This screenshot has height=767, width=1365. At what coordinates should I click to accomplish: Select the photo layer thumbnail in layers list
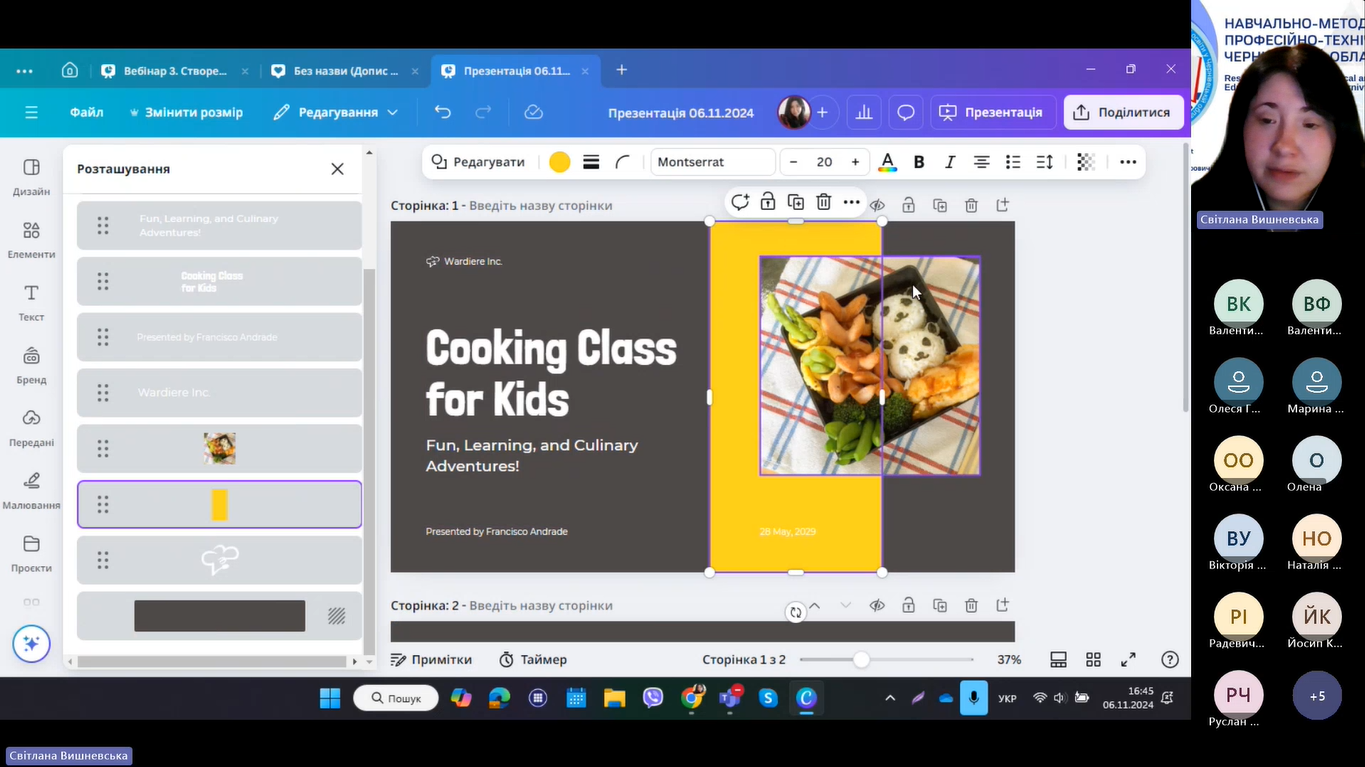(x=219, y=448)
